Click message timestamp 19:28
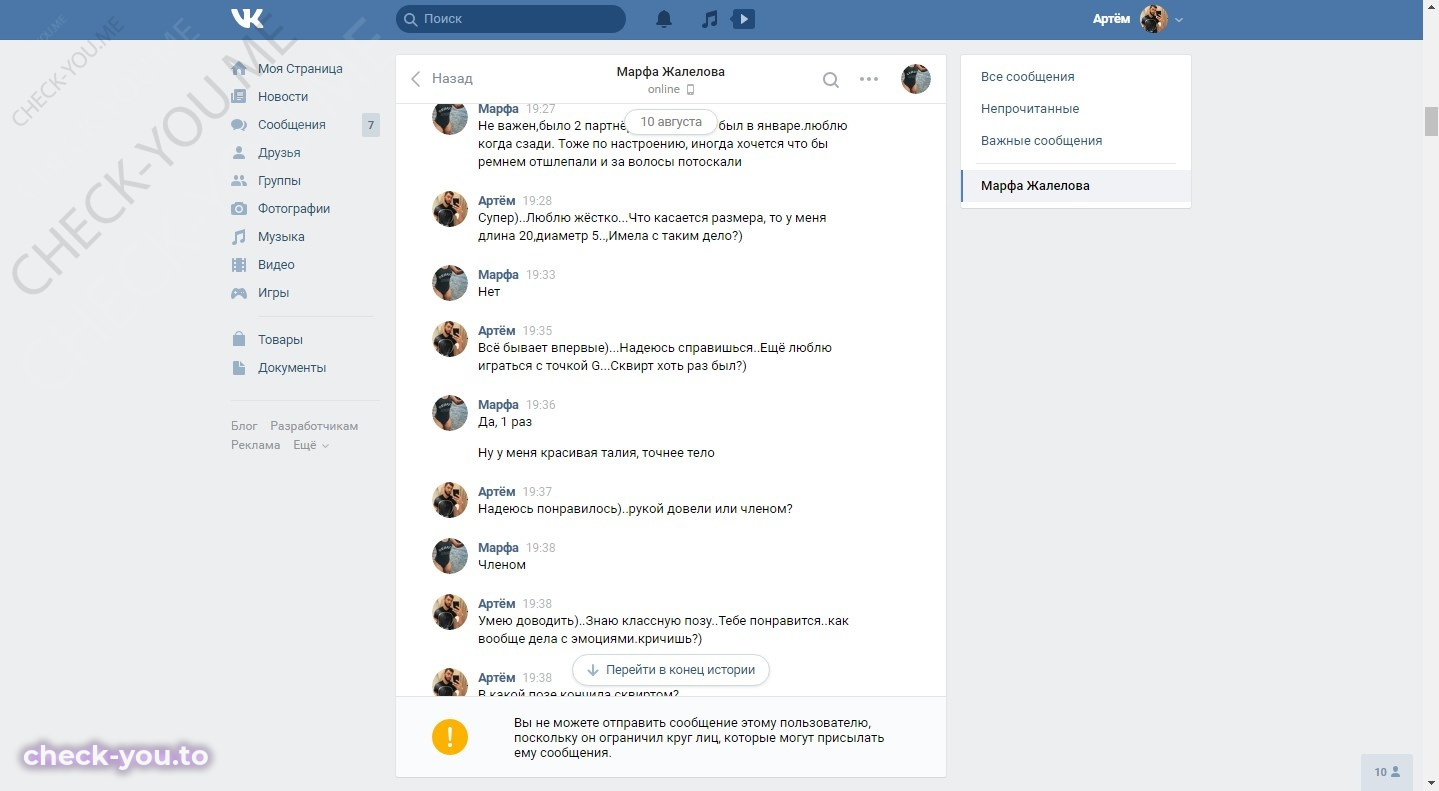 537,201
